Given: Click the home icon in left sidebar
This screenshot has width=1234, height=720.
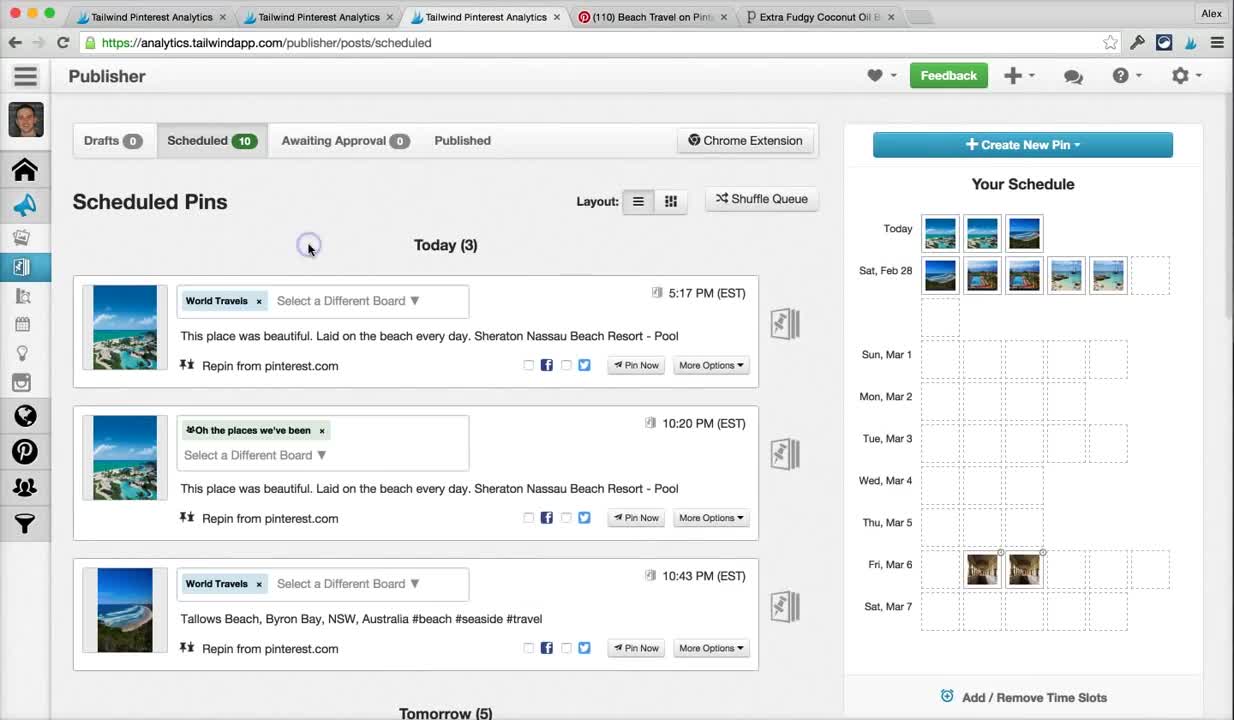Looking at the screenshot, I should 25,170.
